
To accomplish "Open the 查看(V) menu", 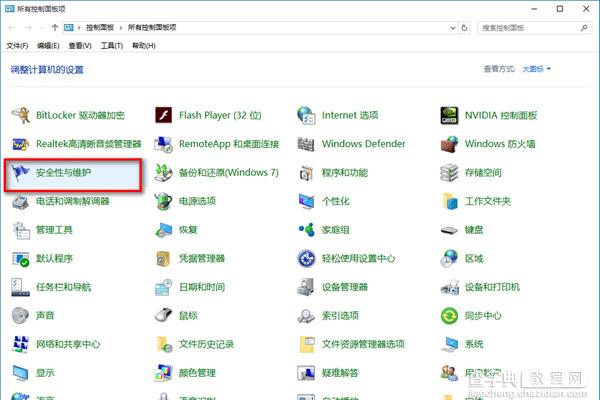I will [x=80, y=46].
